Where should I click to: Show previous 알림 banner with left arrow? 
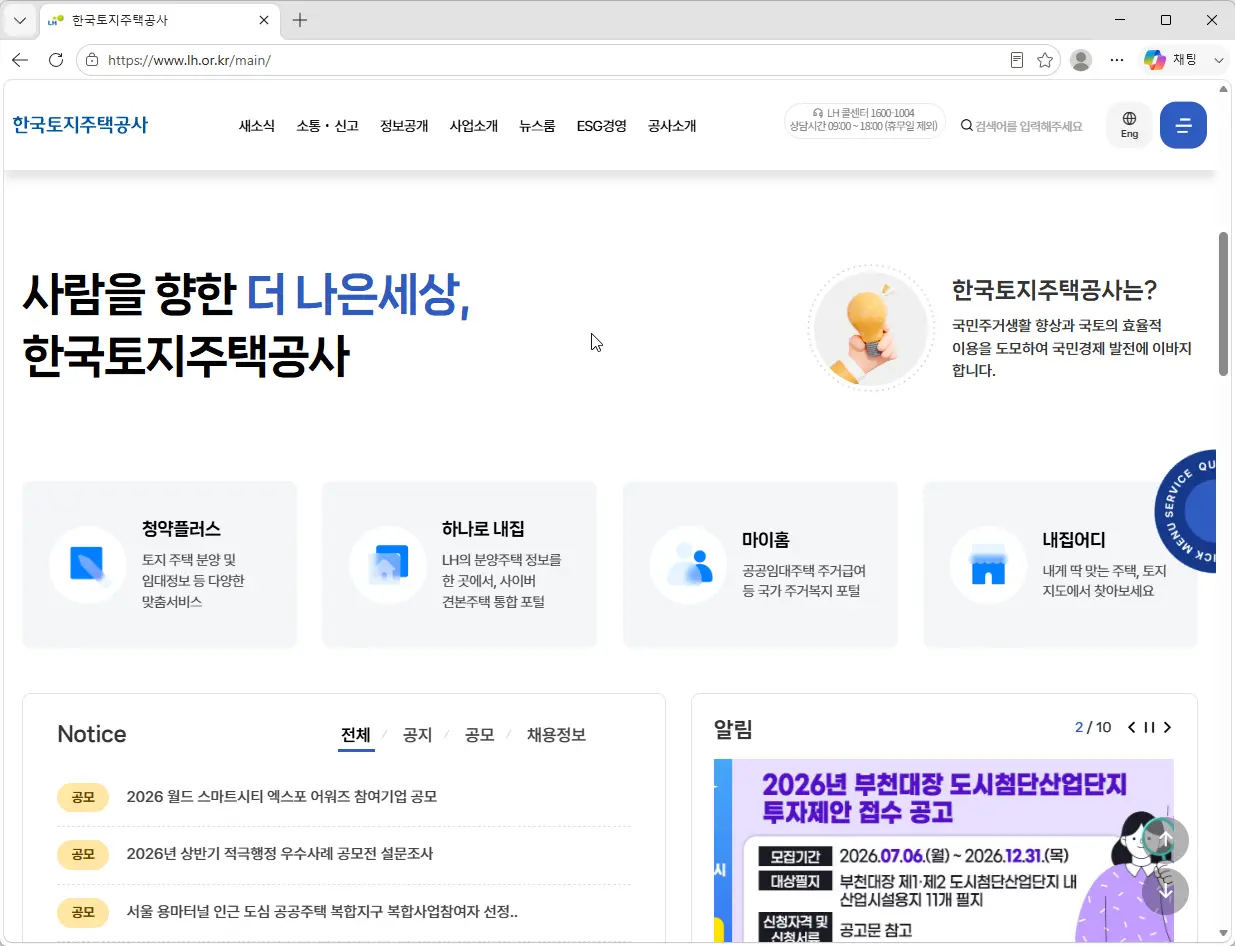click(x=1131, y=727)
